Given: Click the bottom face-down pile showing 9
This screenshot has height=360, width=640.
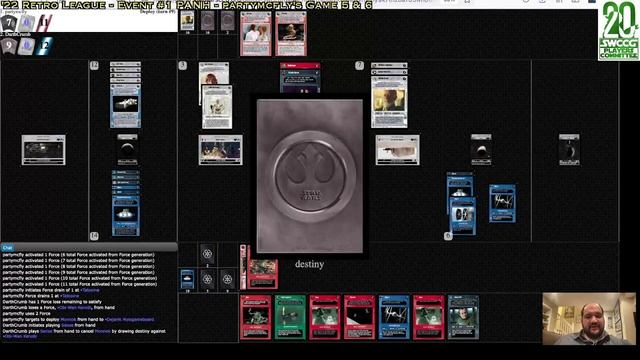Looking at the screenshot, I should click(227, 279).
